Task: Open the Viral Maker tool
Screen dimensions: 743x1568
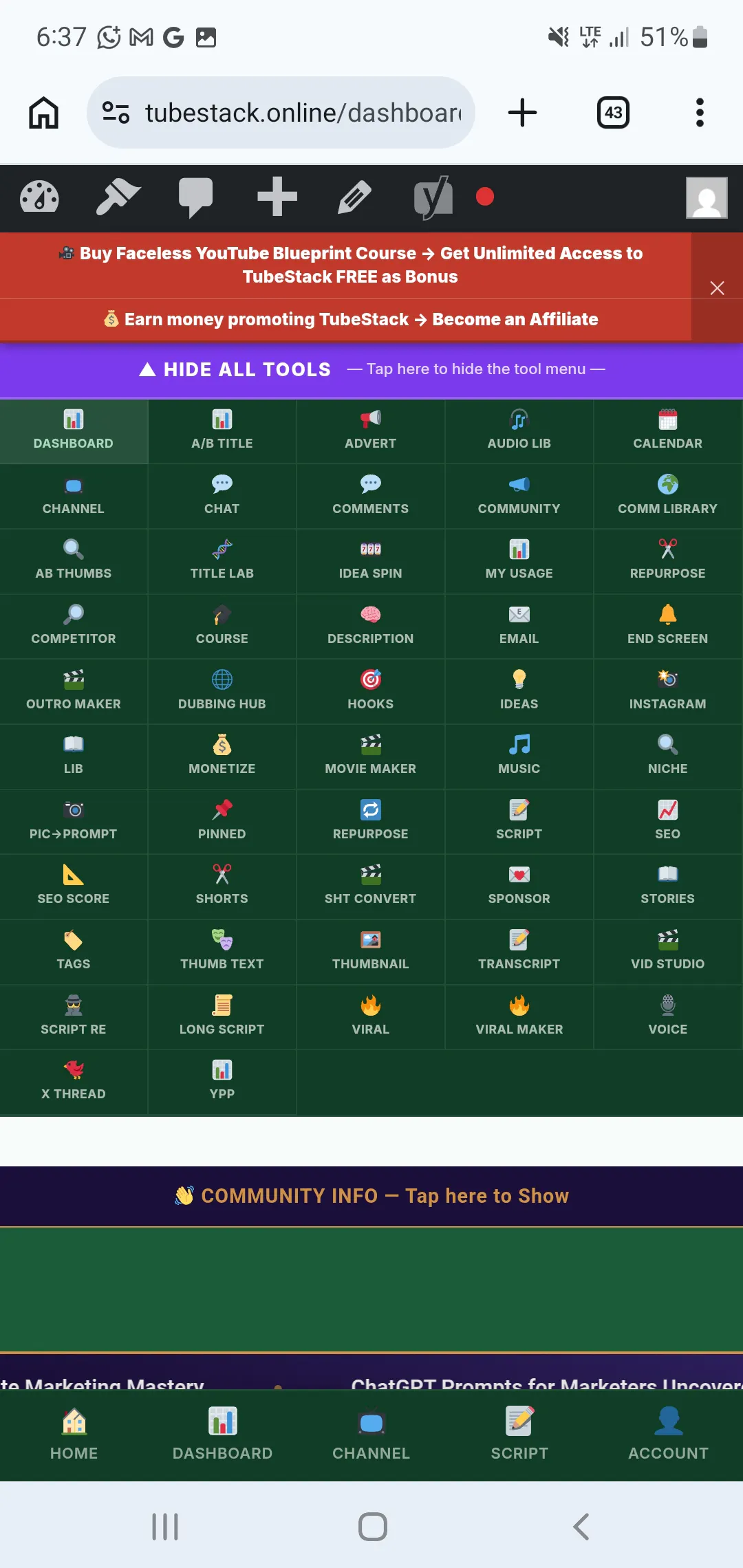Action: tap(519, 1017)
